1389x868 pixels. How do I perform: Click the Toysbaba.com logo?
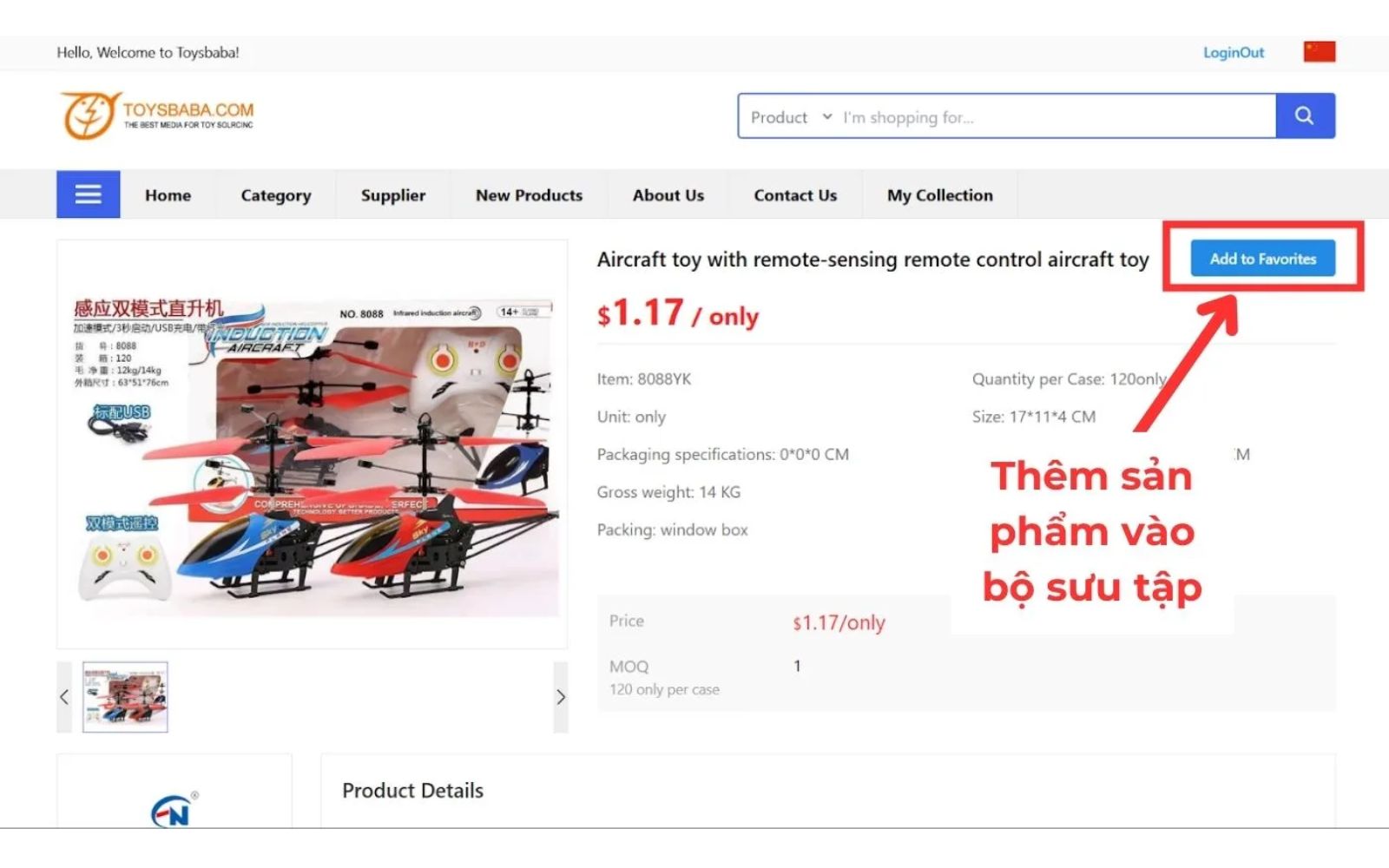[x=157, y=115]
